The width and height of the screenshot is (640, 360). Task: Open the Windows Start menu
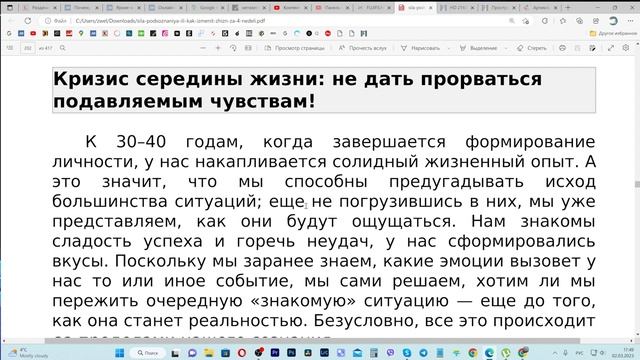120,353
